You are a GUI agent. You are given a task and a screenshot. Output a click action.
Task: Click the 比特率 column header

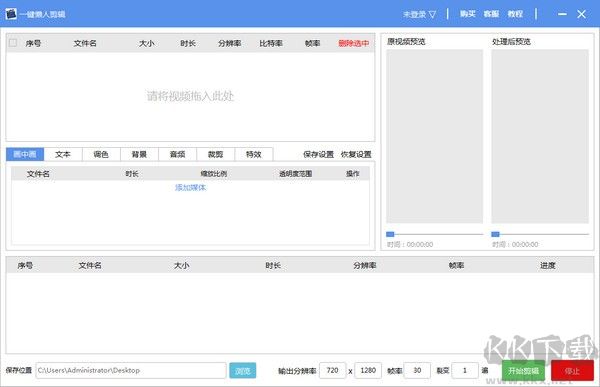point(271,43)
